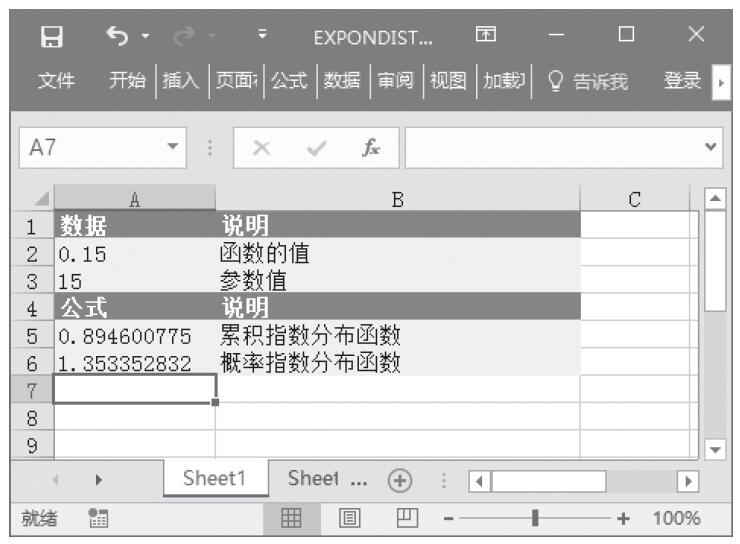Click the macro record icon in status bar
The image size is (740, 544).
[97, 518]
